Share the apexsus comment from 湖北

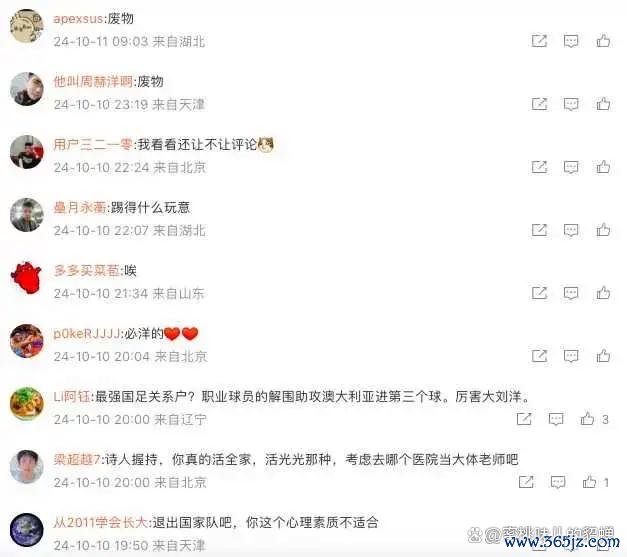(x=539, y=41)
